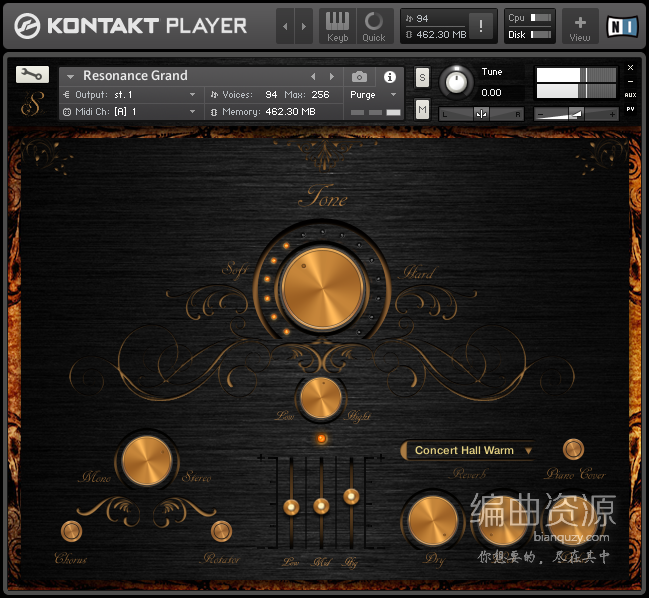Adjust the instrument volume slider
Image resolution: width=649 pixels, height=598 pixels.
pyautogui.click(x=576, y=114)
